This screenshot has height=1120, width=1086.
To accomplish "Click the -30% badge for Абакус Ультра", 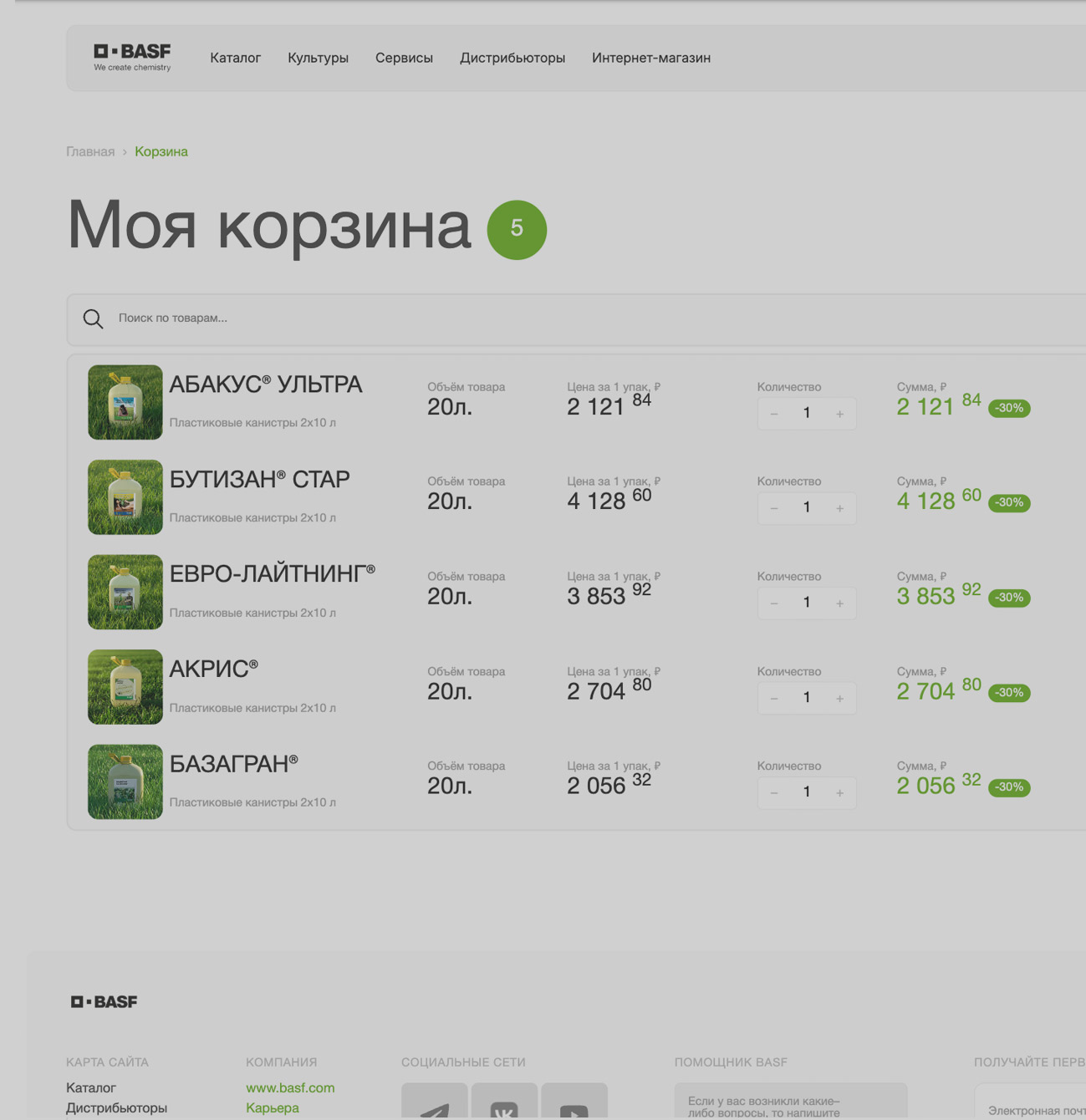I will pyautogui.click(x=1009, y=408).
